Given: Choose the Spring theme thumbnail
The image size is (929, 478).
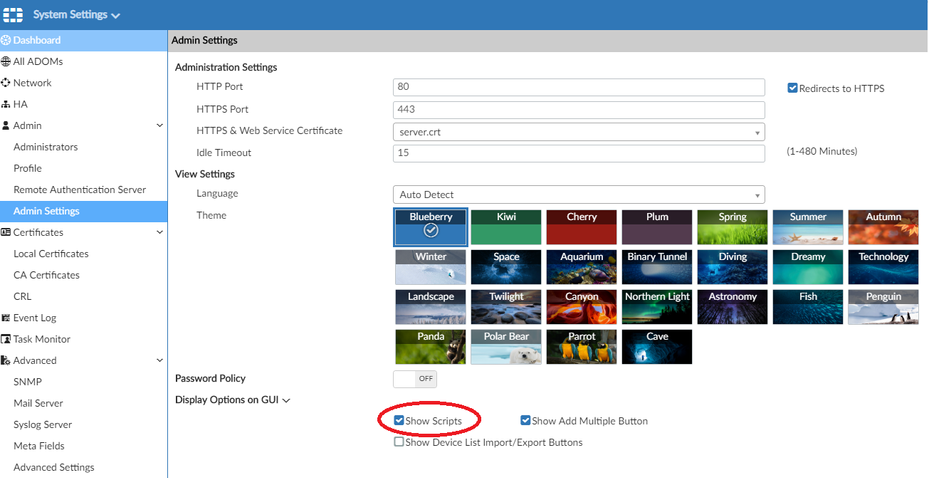Looking at the screenshot, I should (732, 227).
